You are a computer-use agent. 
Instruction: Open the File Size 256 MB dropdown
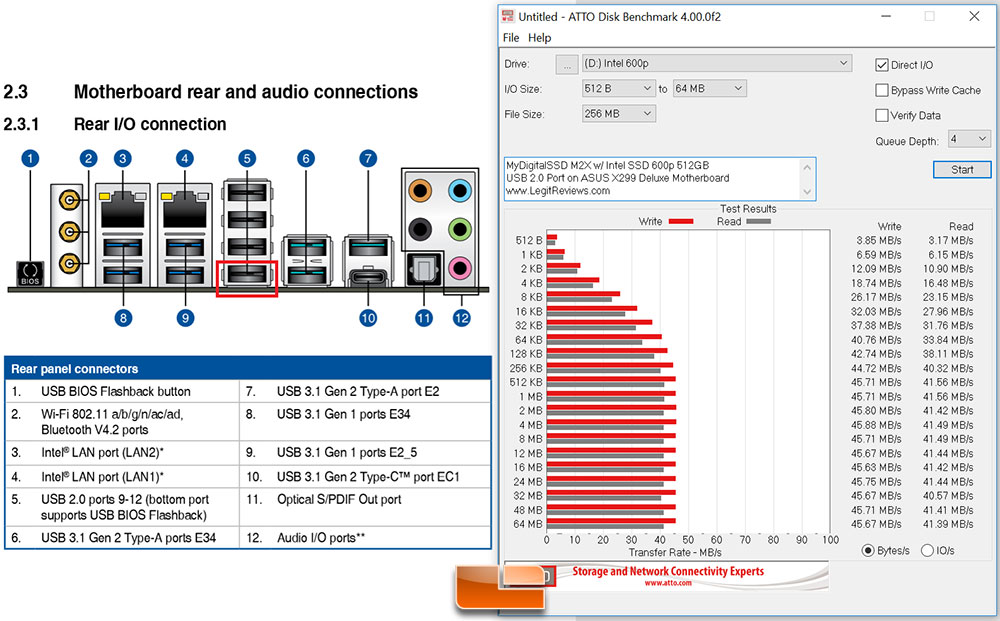[619, 113]
